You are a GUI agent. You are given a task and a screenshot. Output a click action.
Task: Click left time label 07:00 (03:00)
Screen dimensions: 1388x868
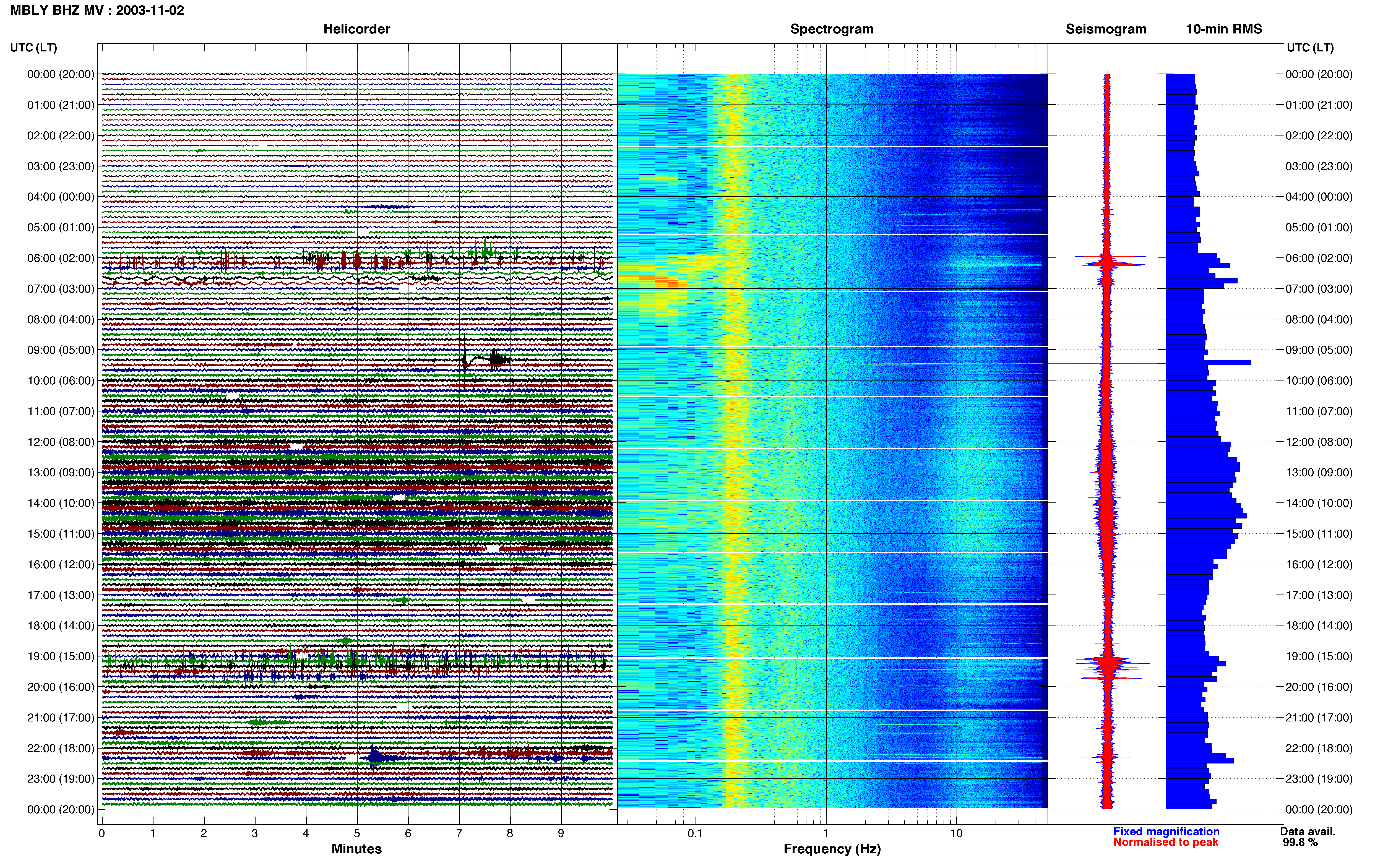[61, 289]
